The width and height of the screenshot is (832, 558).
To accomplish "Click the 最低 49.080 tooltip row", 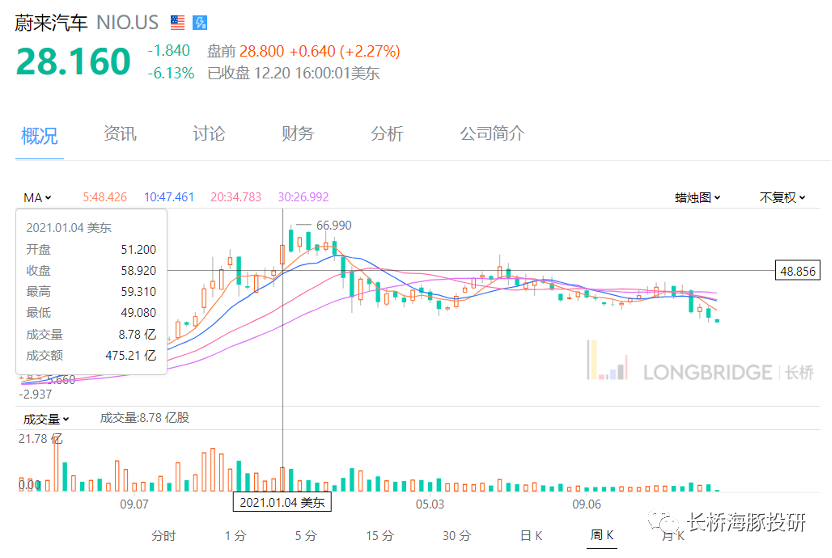I will (91, 313).
